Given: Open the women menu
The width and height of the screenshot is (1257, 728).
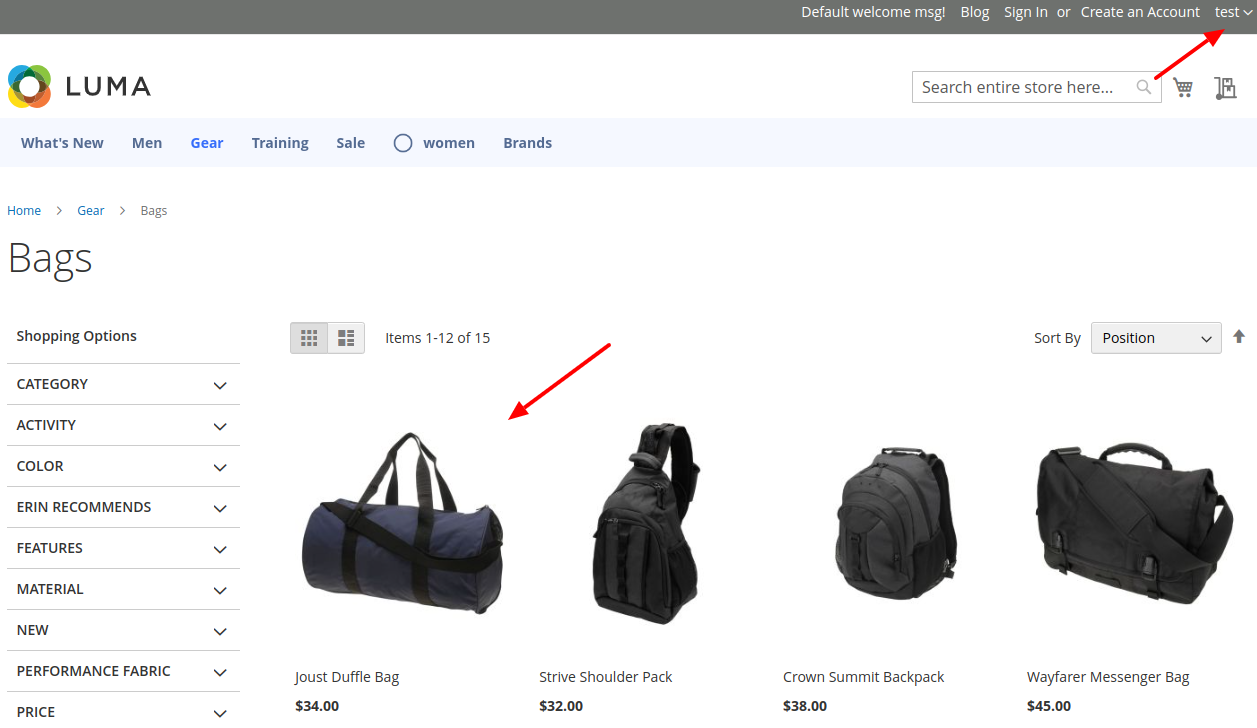Looking at the screenshot, I should [x=449, y=143].
